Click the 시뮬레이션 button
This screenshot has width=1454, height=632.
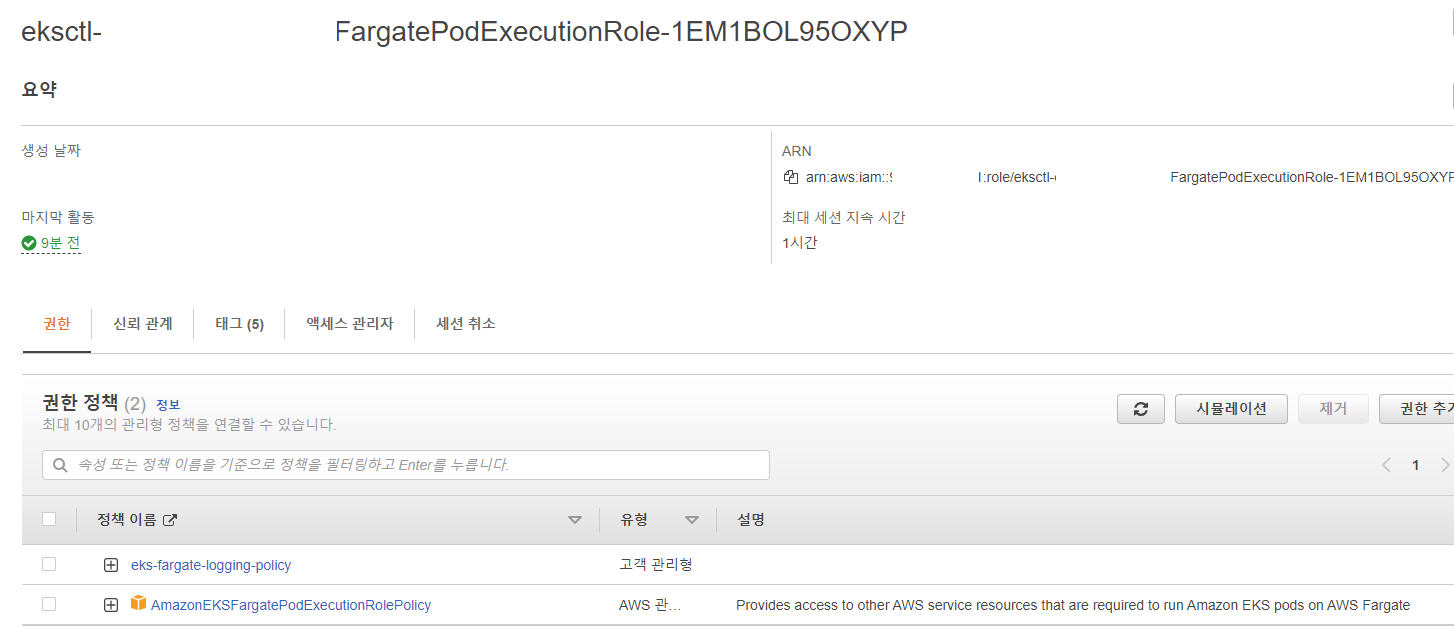(1231, 409)
